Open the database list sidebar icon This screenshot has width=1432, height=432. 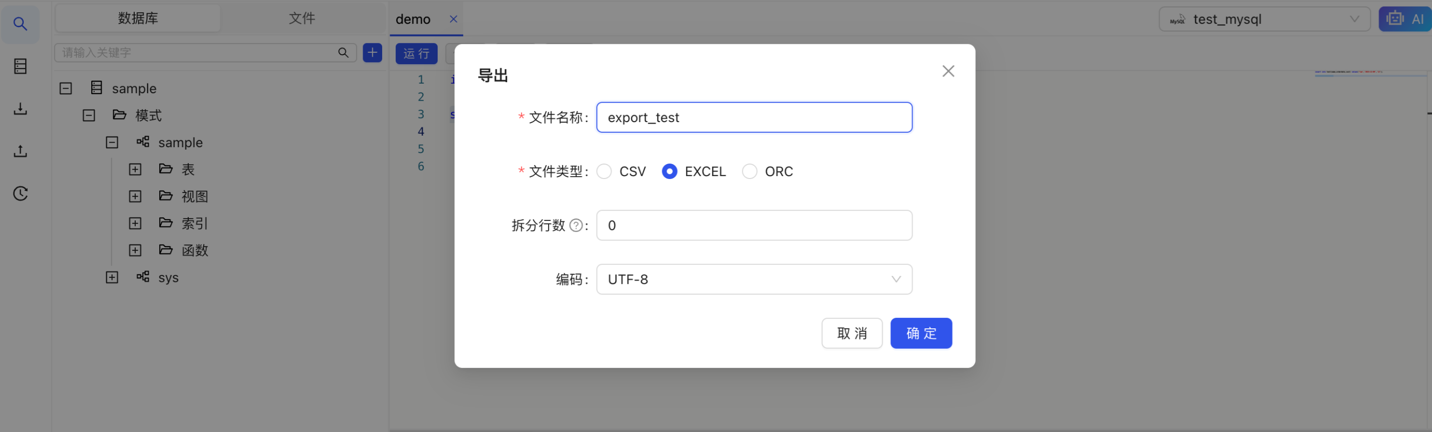[20, 66]
